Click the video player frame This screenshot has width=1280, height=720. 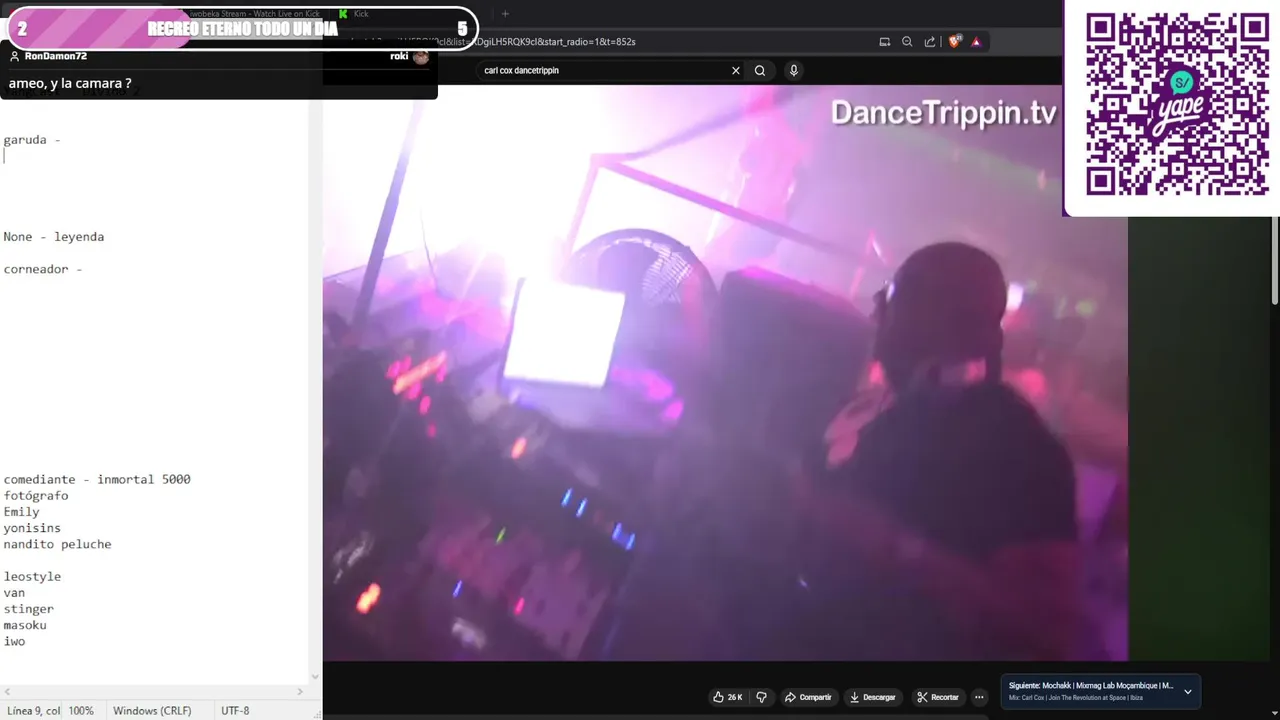(x=725, y=373)
